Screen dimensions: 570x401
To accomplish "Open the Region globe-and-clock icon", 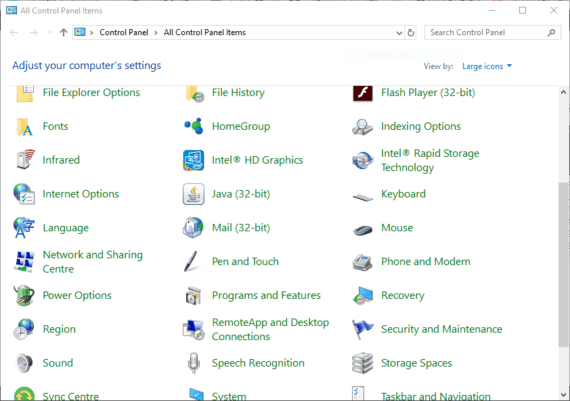I will [x=24, y=329].
